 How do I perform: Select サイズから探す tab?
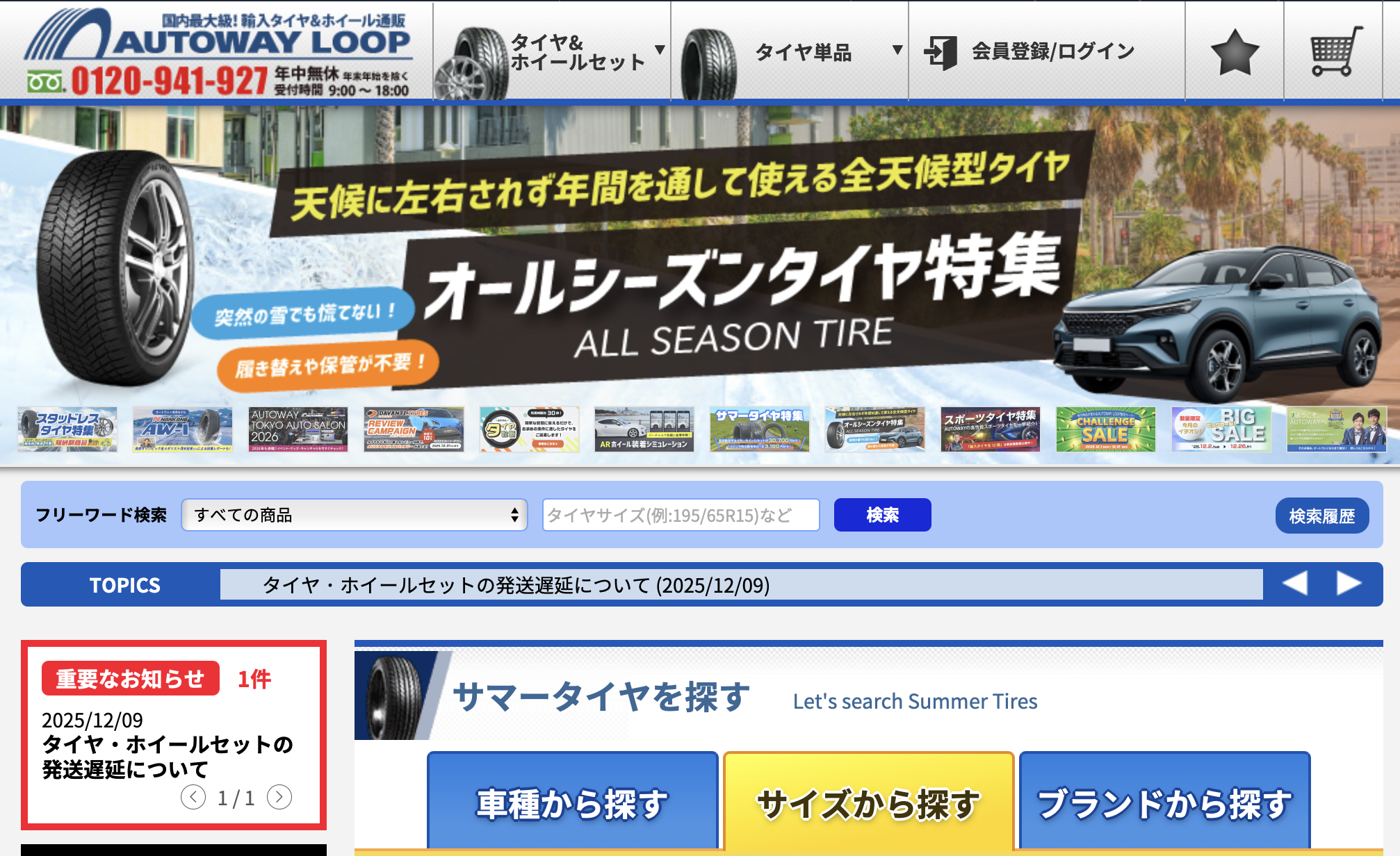click(868, 802)
